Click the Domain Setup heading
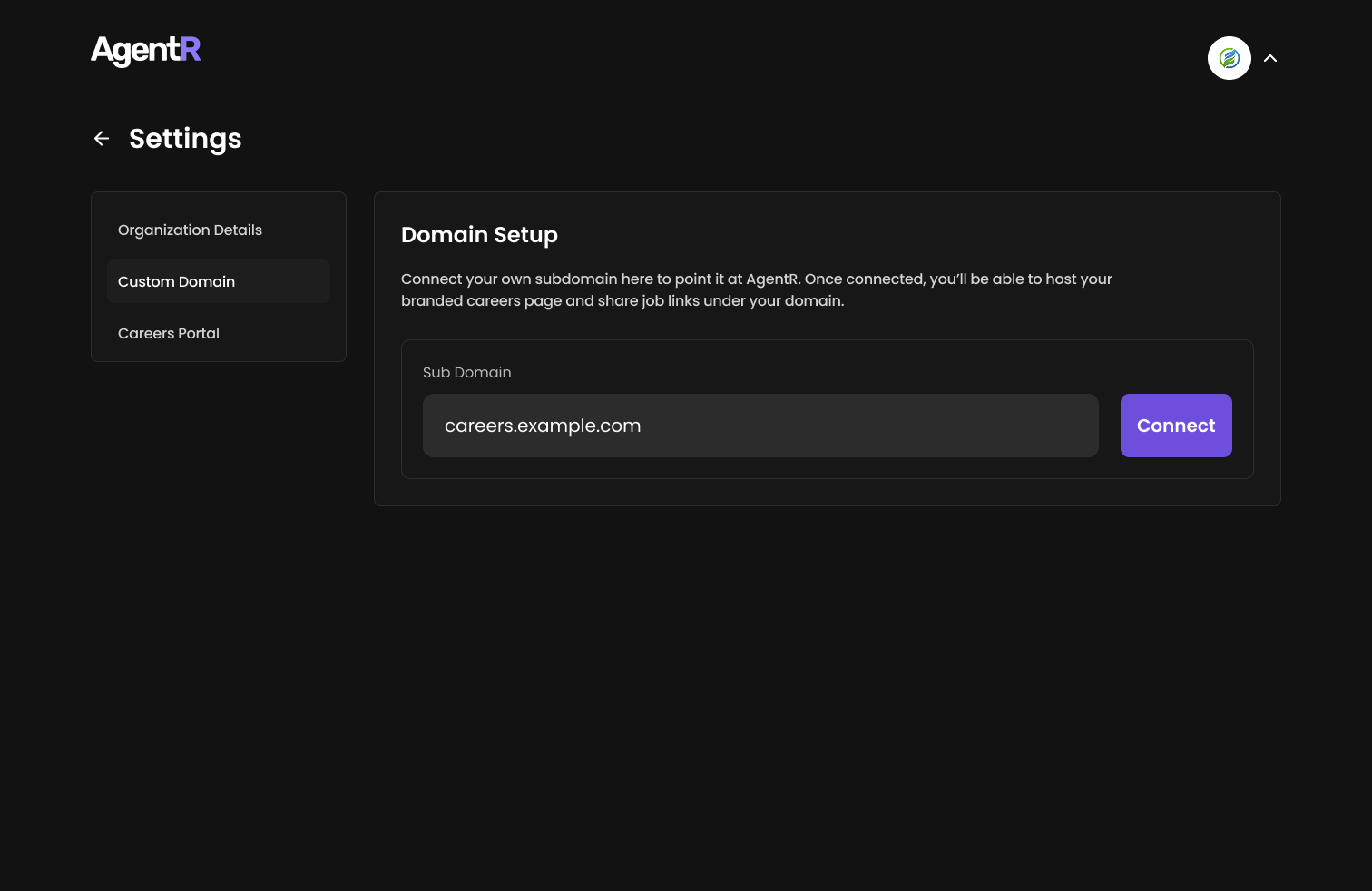Screen dimensions: 1372x891 (x=479, y=234)
